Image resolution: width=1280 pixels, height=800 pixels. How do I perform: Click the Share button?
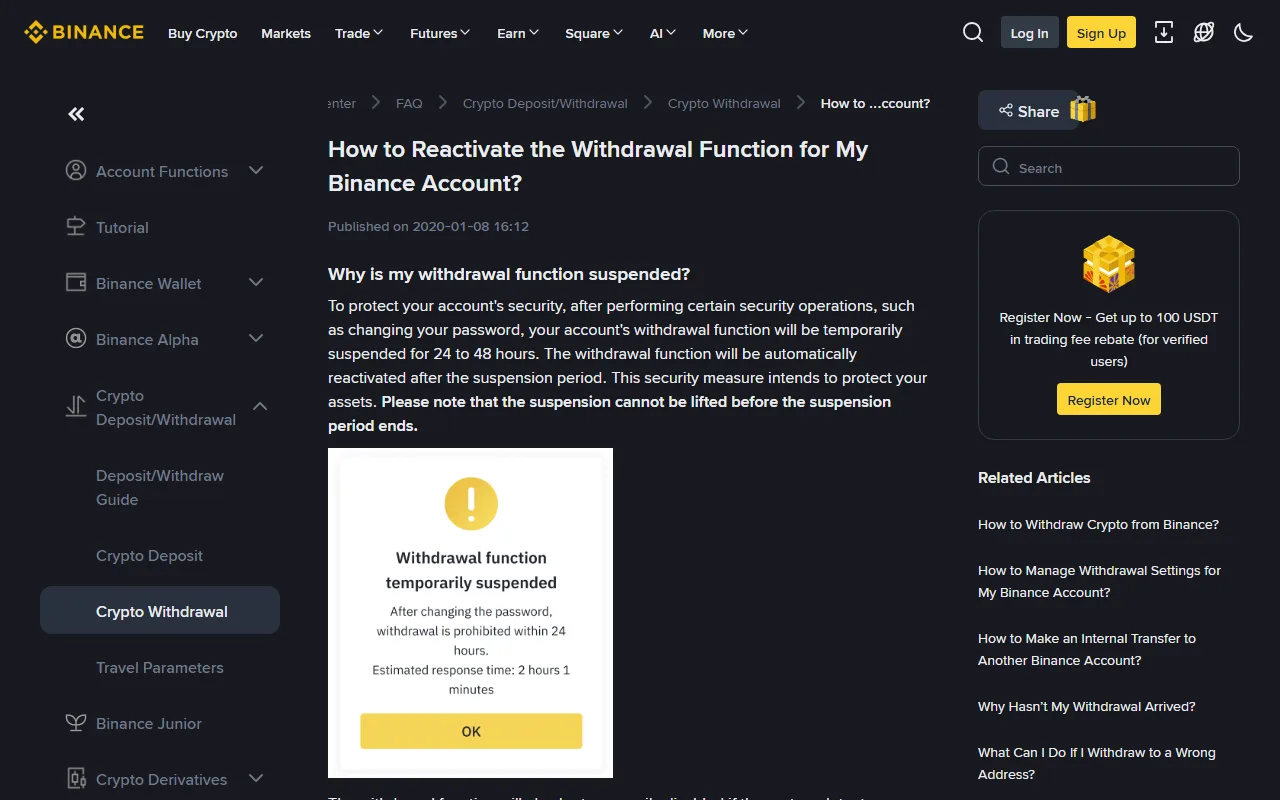(1027, 111)
